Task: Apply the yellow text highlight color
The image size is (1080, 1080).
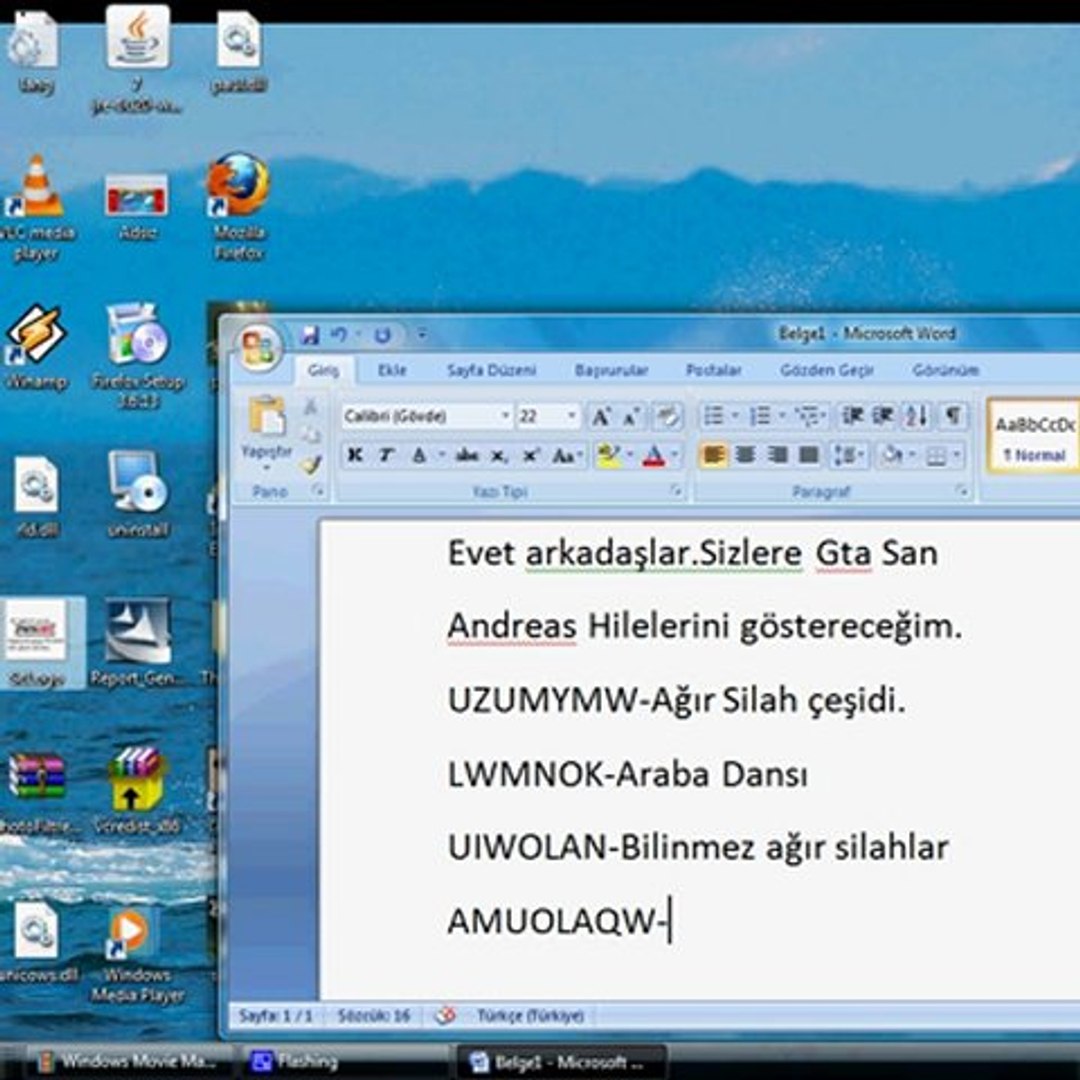Action: (608, 455)
